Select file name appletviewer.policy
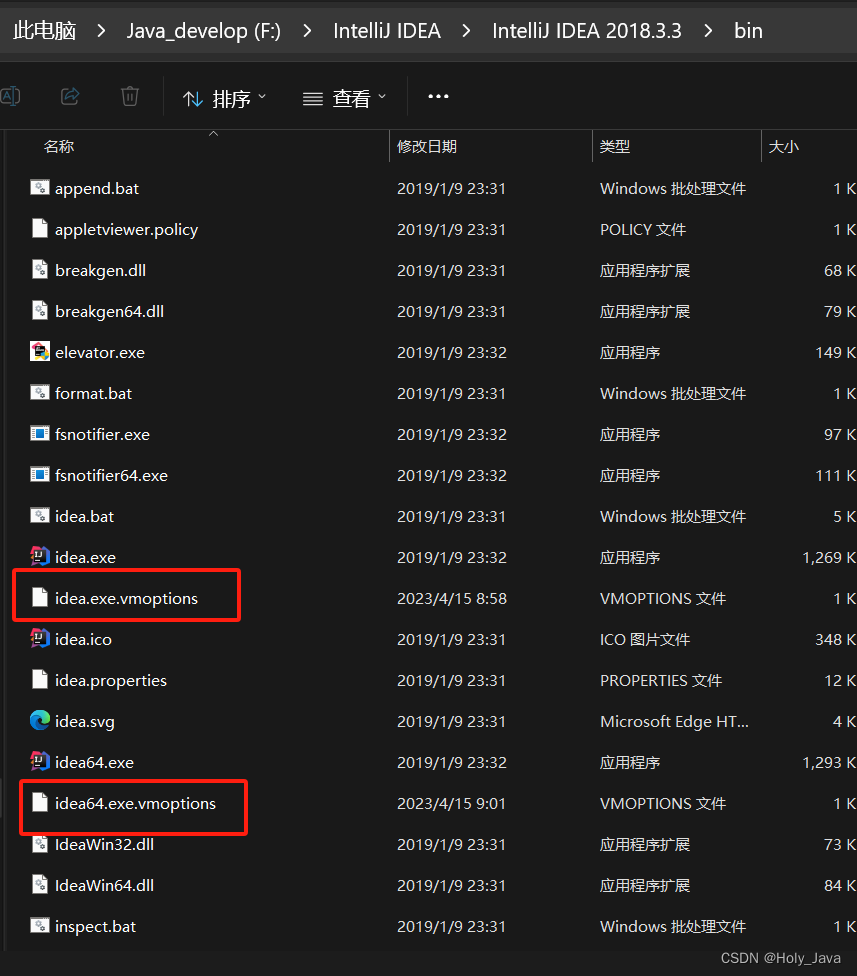The image size is (857, 976). pos(126,230)
